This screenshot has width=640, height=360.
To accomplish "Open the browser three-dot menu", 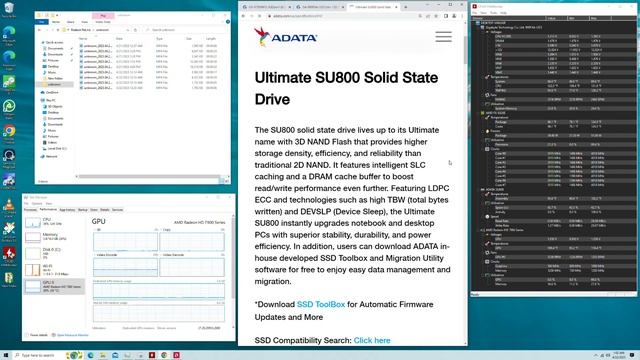I will point(462,16).
